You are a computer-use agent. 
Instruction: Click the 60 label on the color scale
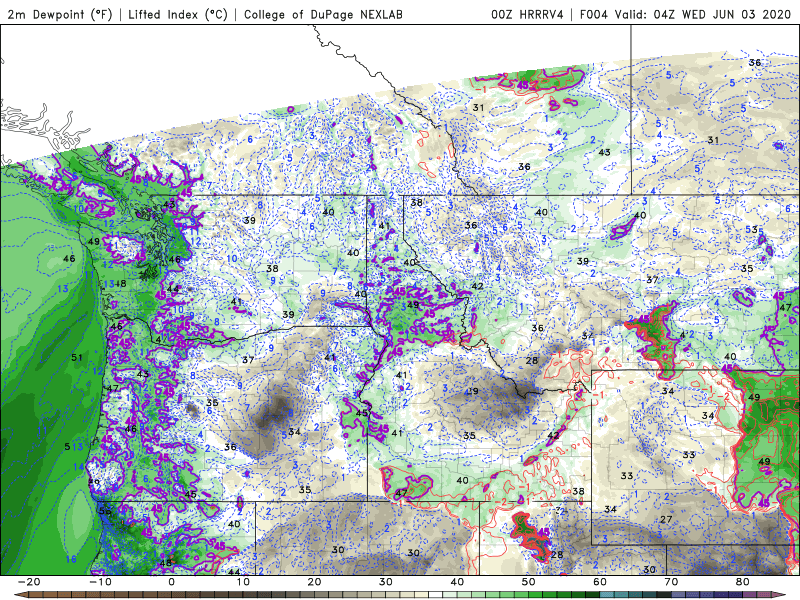[x=600, y=582]
